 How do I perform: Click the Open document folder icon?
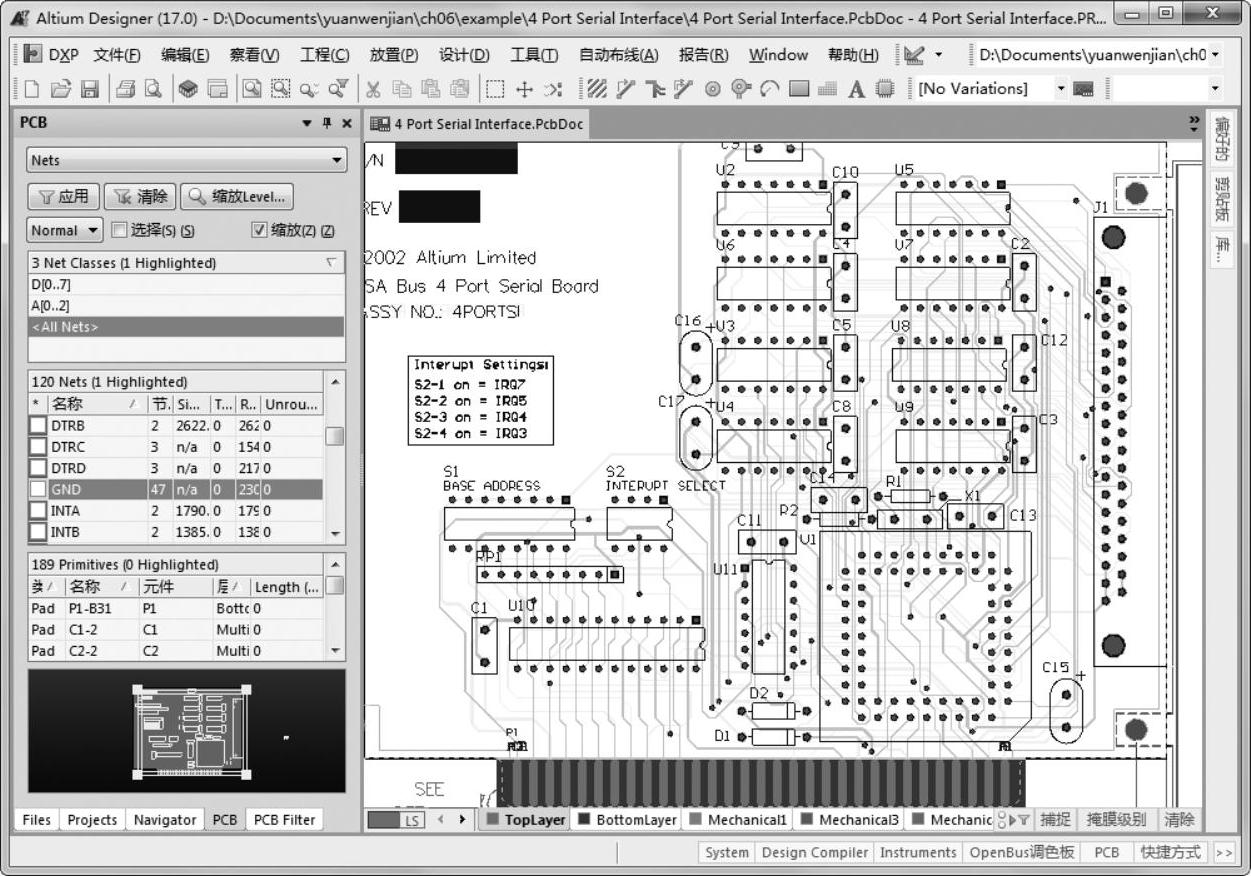click(x=61, y=89)
